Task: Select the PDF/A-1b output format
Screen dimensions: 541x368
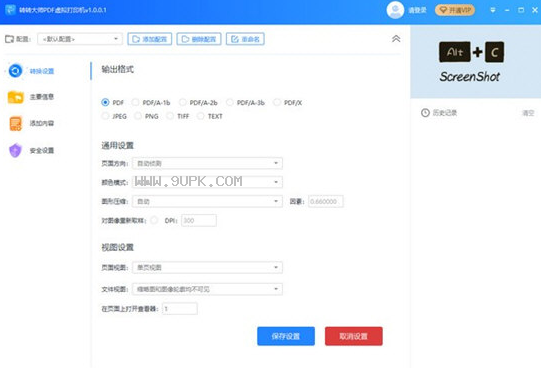Action: (135, 102)
